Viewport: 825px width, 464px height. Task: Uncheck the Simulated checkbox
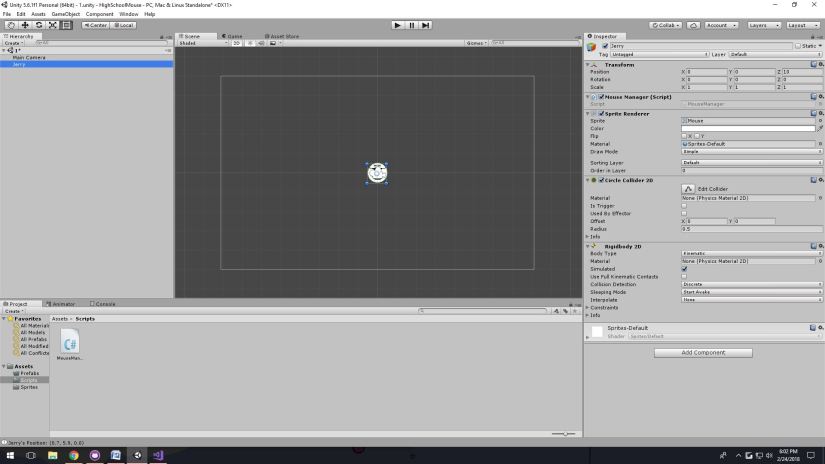684,269
